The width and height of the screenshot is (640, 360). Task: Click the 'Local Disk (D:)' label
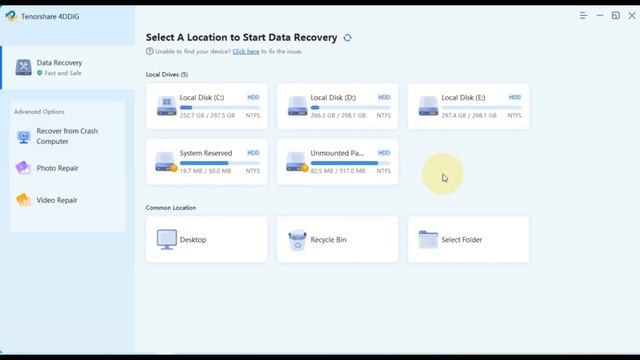click(x=333, y=98)
